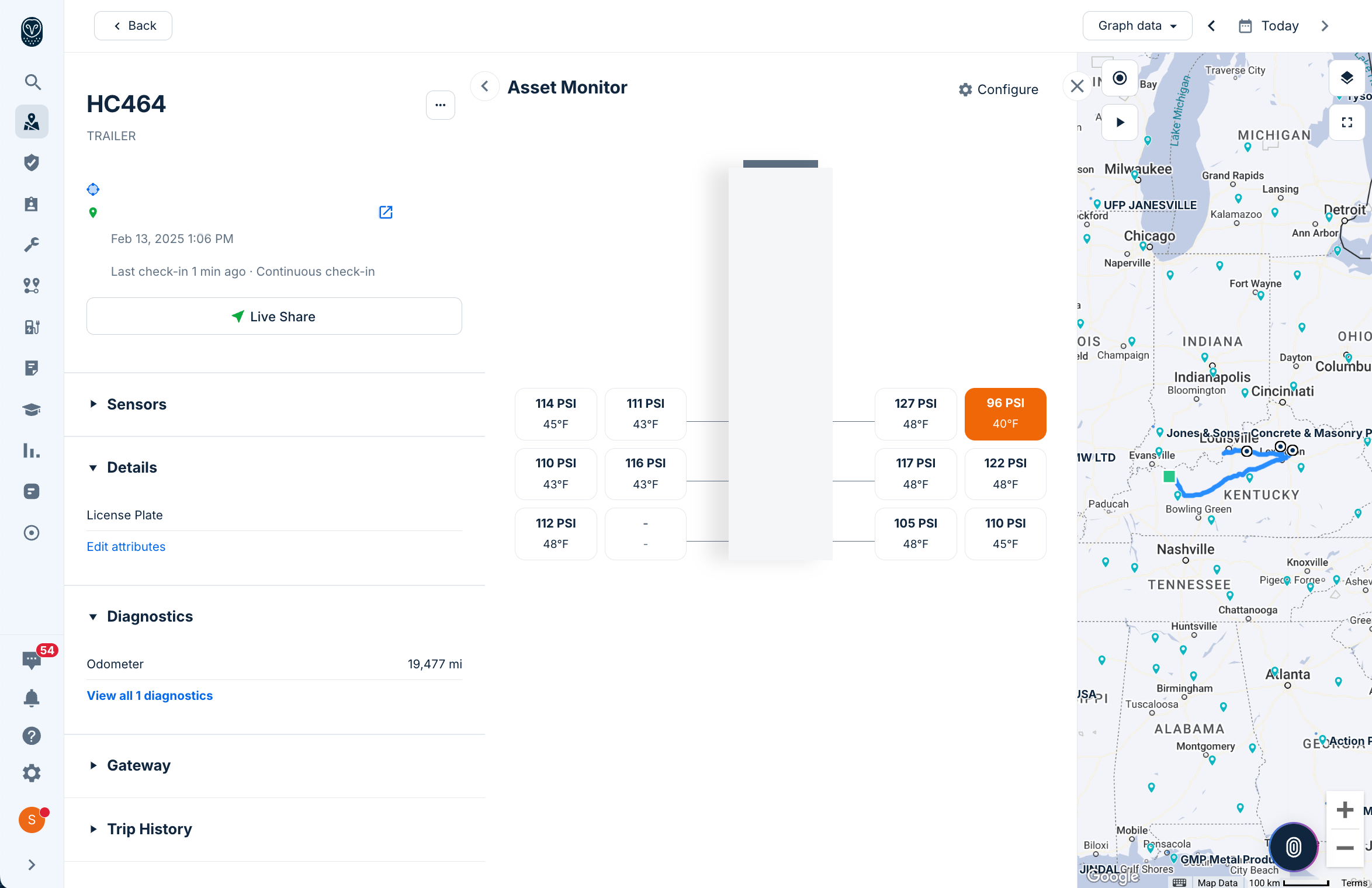This screenshot has width=1372, height=888.
Task: Open the search icon in sidebar
Action: pyautogui.click(x=32, y=82)
